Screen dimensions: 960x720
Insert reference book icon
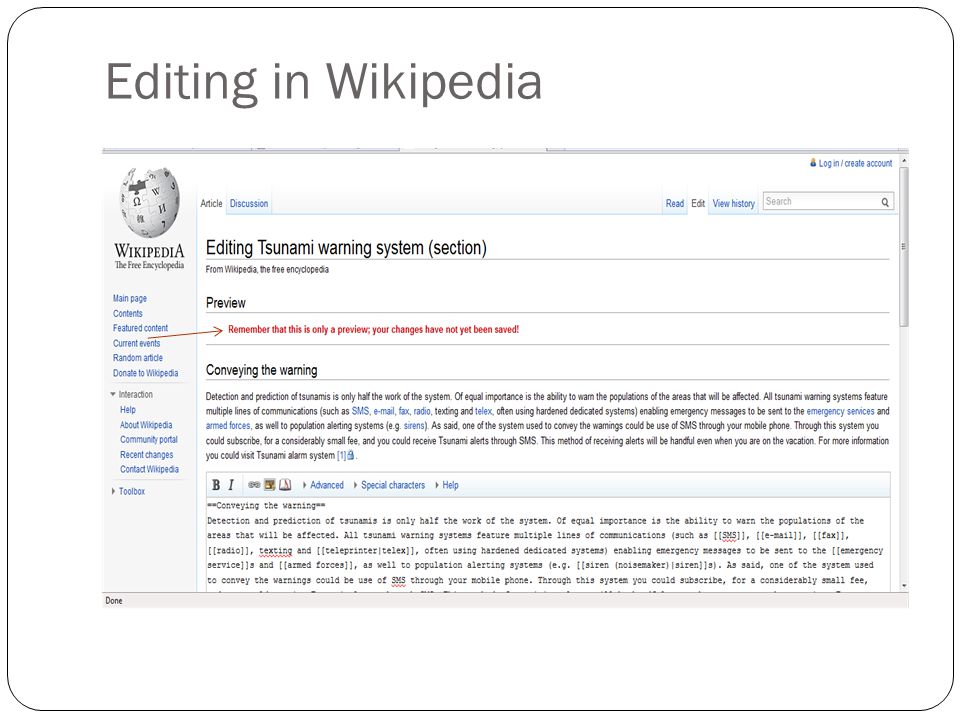(285, 485)
